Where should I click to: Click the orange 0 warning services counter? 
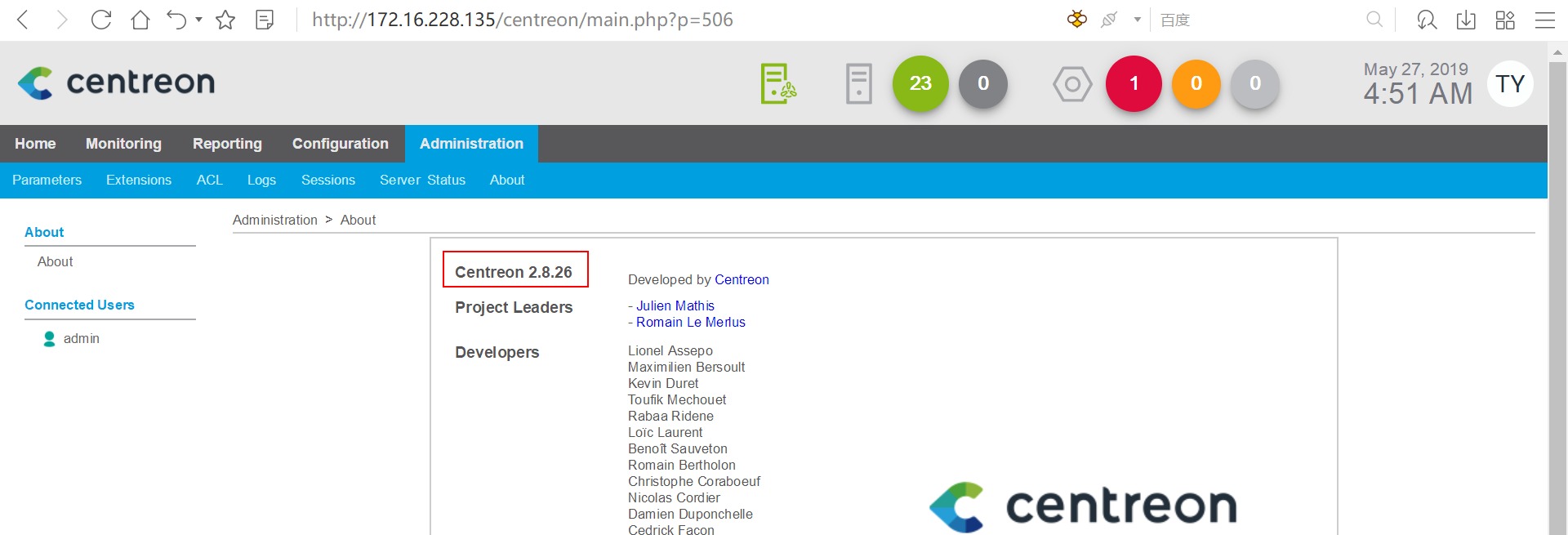1196,83
